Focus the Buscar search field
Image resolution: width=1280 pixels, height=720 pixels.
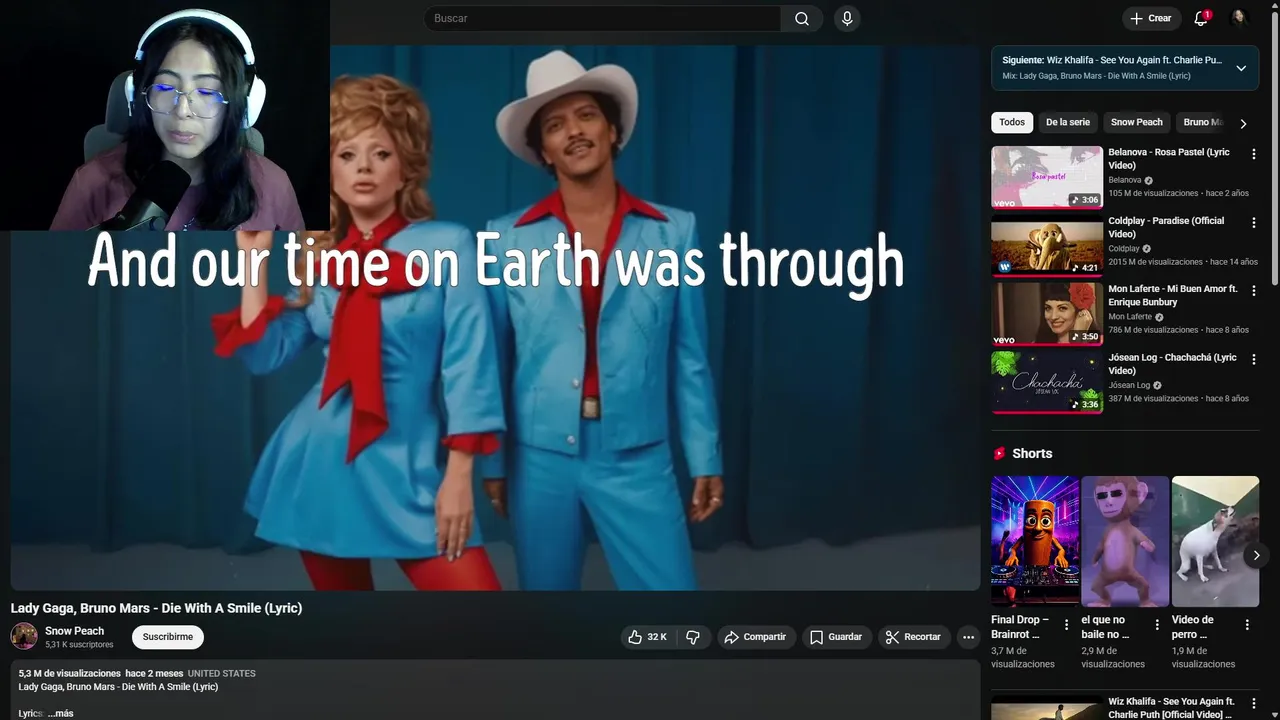click(603, 18)
